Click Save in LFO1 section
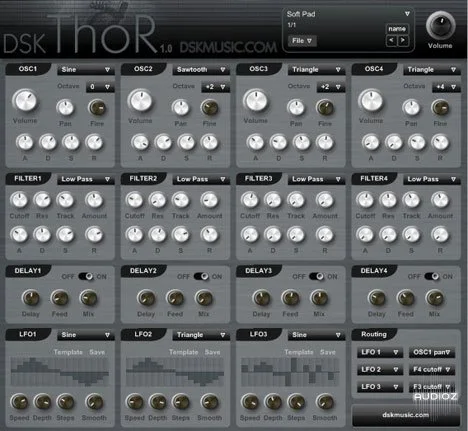 point(97,352)
